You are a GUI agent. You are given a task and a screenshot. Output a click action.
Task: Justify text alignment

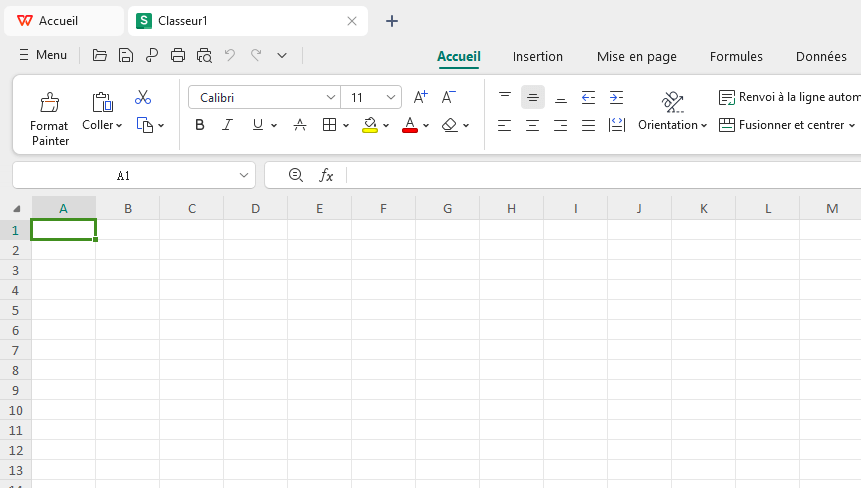click(x=589, y=125)
